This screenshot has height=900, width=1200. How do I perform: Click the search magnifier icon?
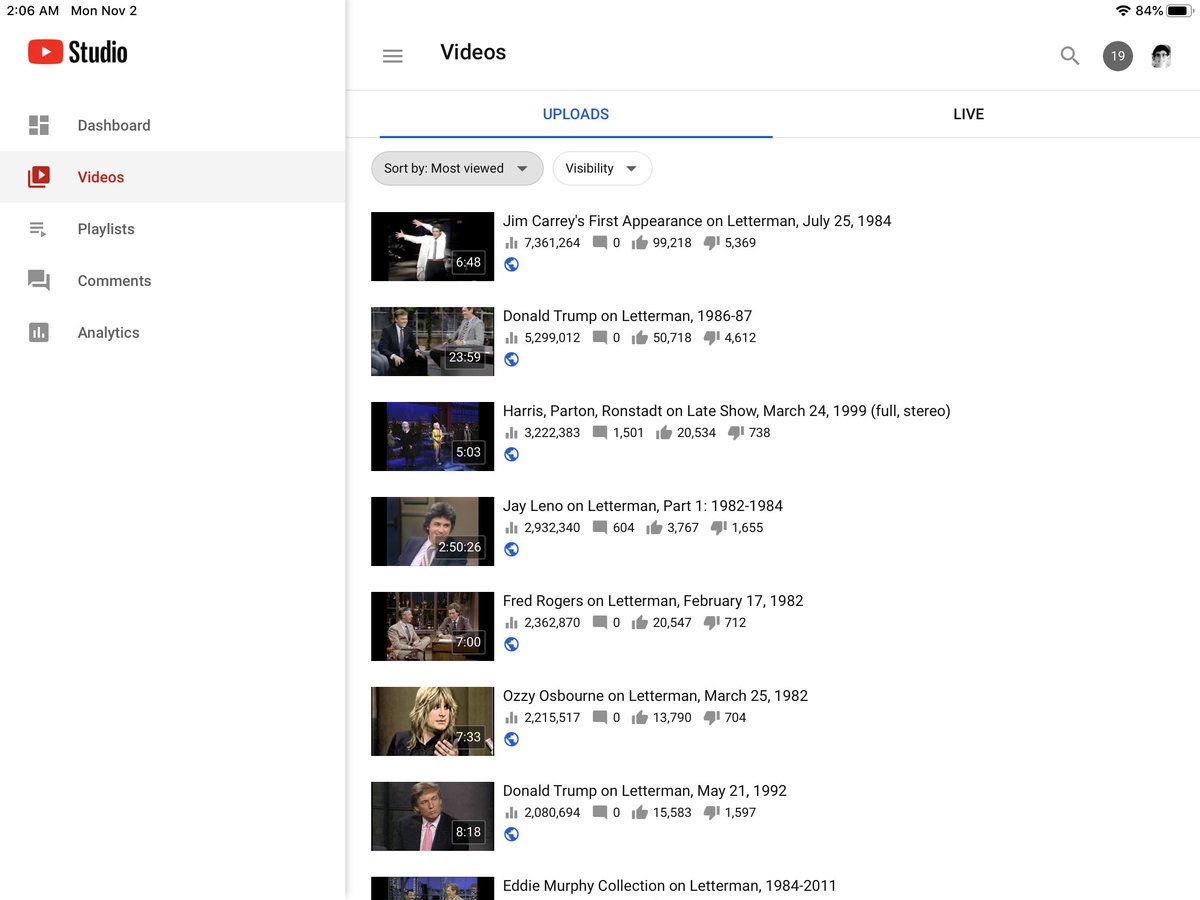pyautogui.click(x=1070, y=56)
